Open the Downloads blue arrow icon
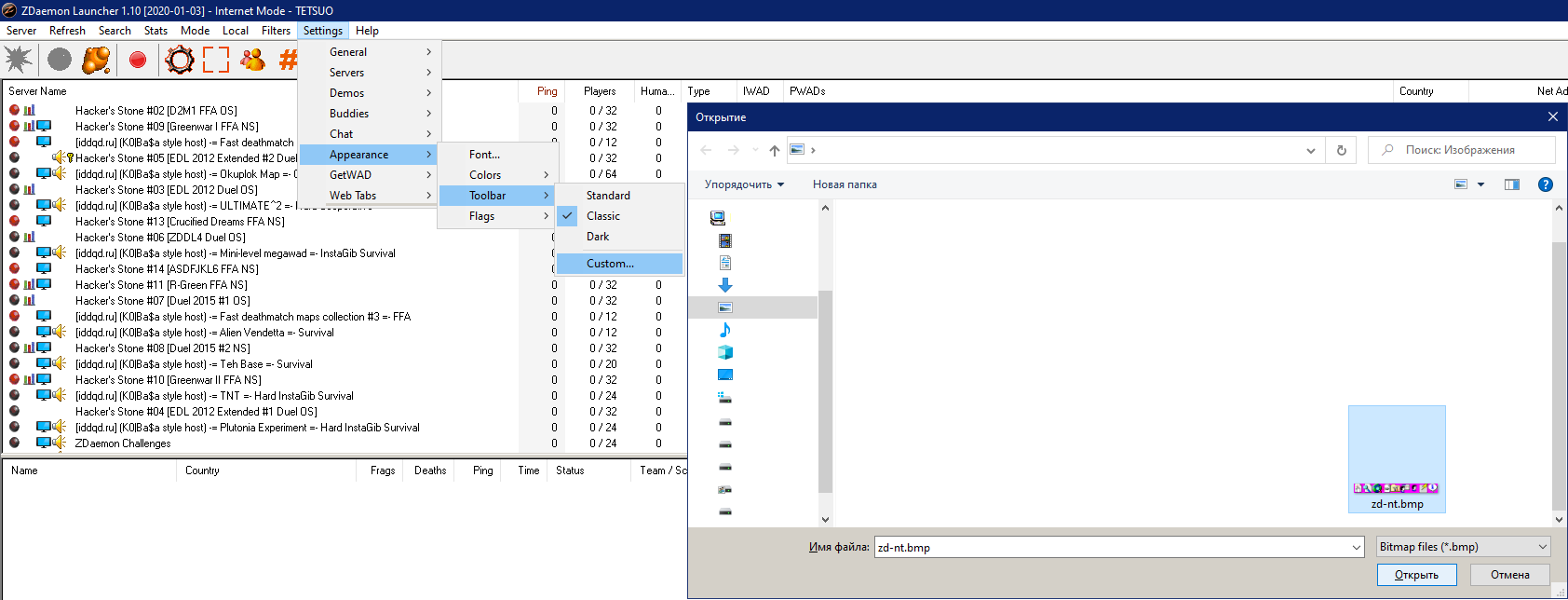 [x=725, y=285]
